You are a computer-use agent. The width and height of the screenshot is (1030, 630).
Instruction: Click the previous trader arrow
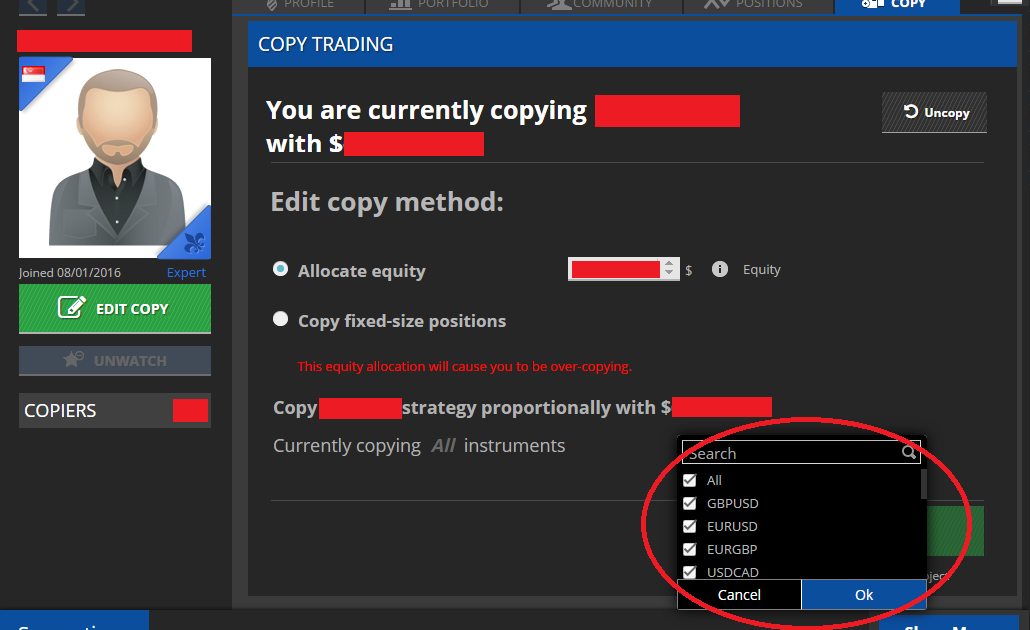point(33,6)
